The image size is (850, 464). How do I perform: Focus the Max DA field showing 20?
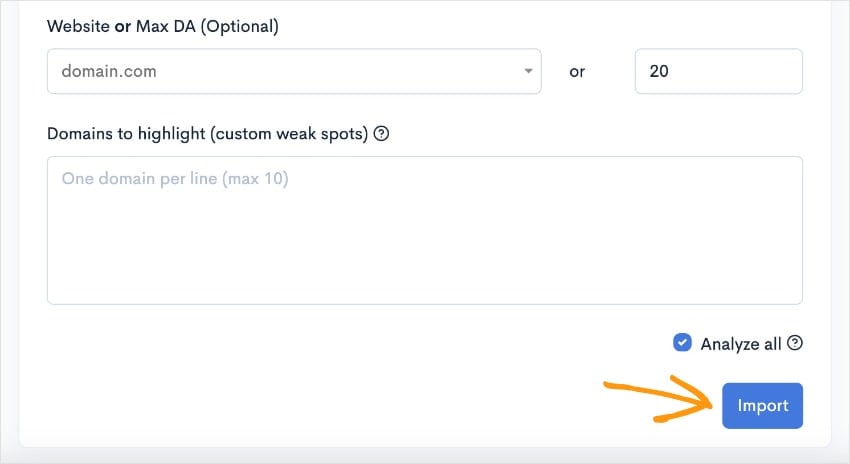718,72
